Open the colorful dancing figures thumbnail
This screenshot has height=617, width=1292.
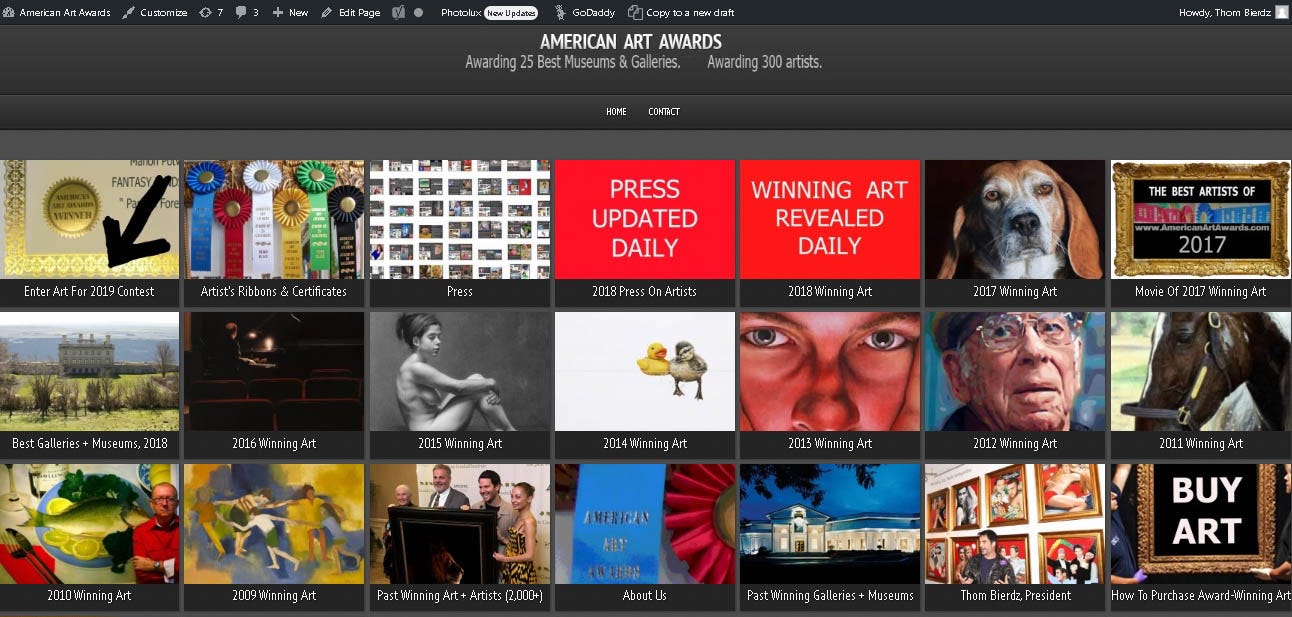coord(274,523)
